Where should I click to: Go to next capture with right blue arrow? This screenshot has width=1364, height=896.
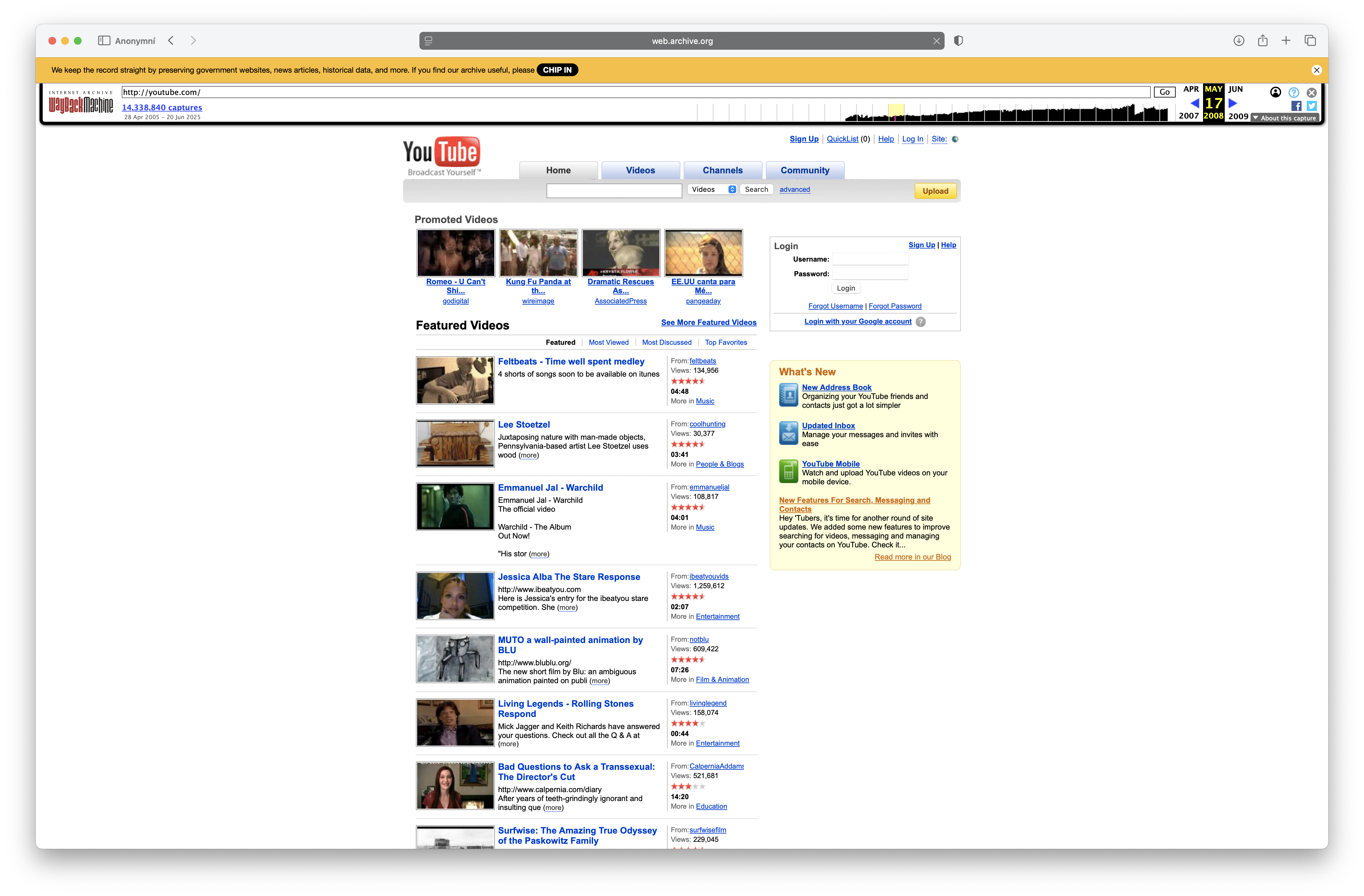(1233, 104)
